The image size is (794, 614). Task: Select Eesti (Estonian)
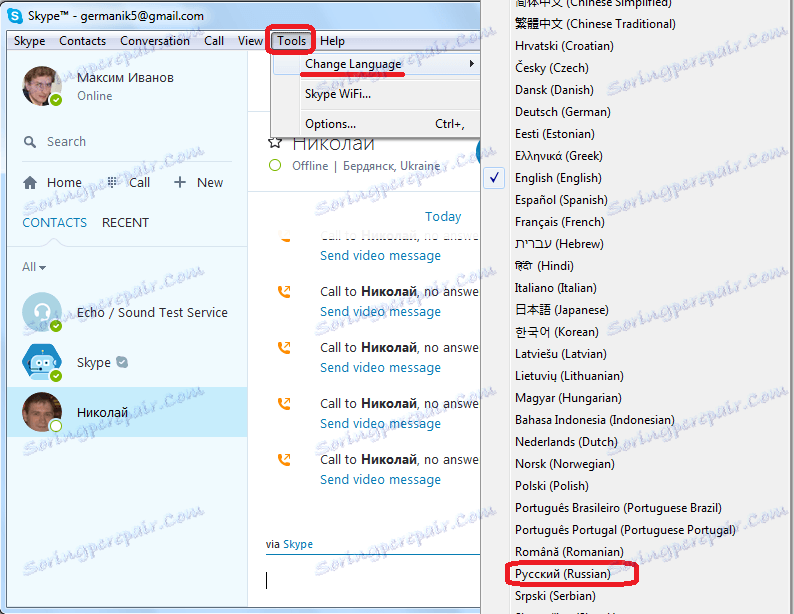pyautogui.click(x=554, y=134)
